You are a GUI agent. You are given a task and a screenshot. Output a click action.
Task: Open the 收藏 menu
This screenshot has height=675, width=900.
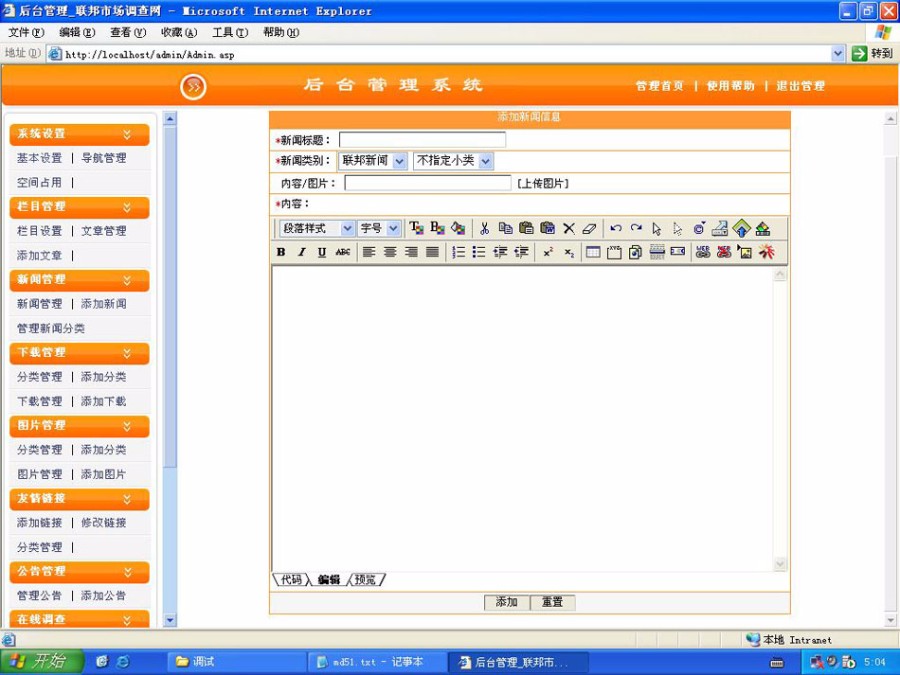click(x=179, y=33)
